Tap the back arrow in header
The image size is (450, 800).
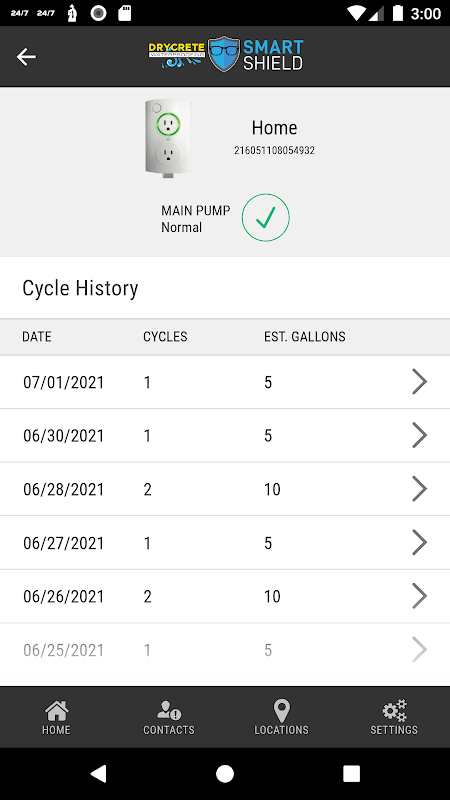pos(26,57)
